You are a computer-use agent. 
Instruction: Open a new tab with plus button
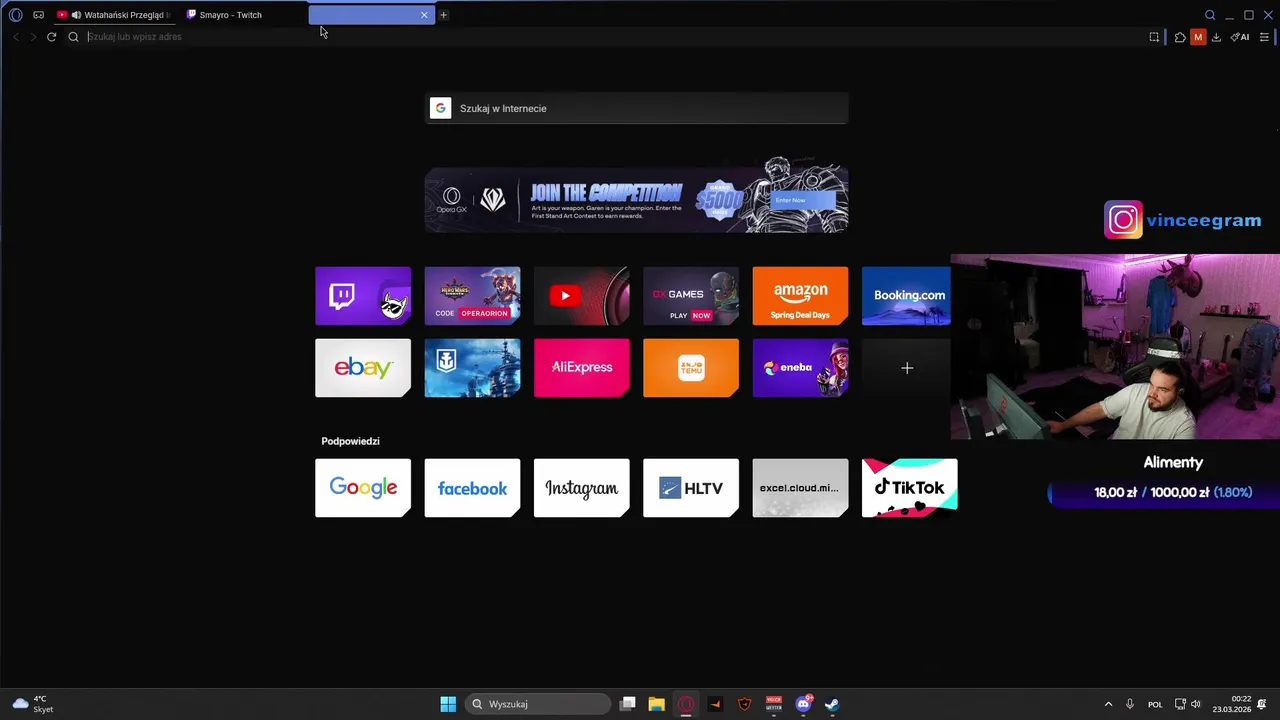click(444, 15)
